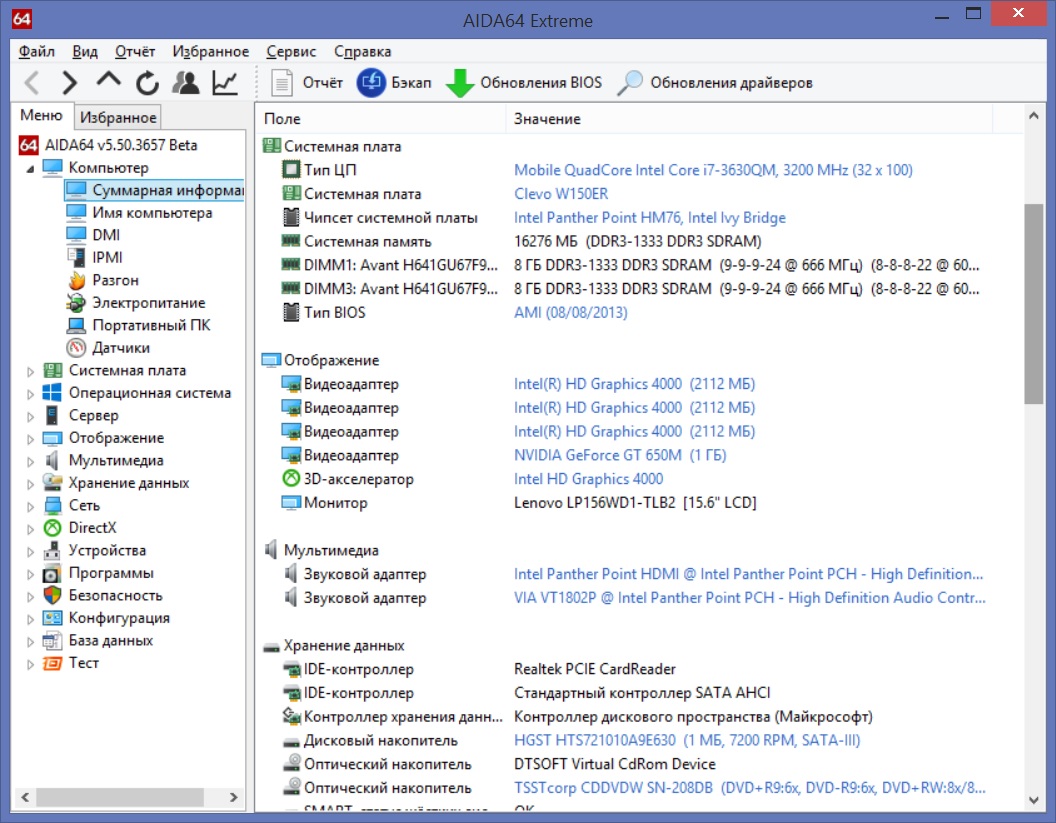Select Датчики in the sidebar tree
The width and height of the screenshot is (1056, 823).
click(121, 348)
